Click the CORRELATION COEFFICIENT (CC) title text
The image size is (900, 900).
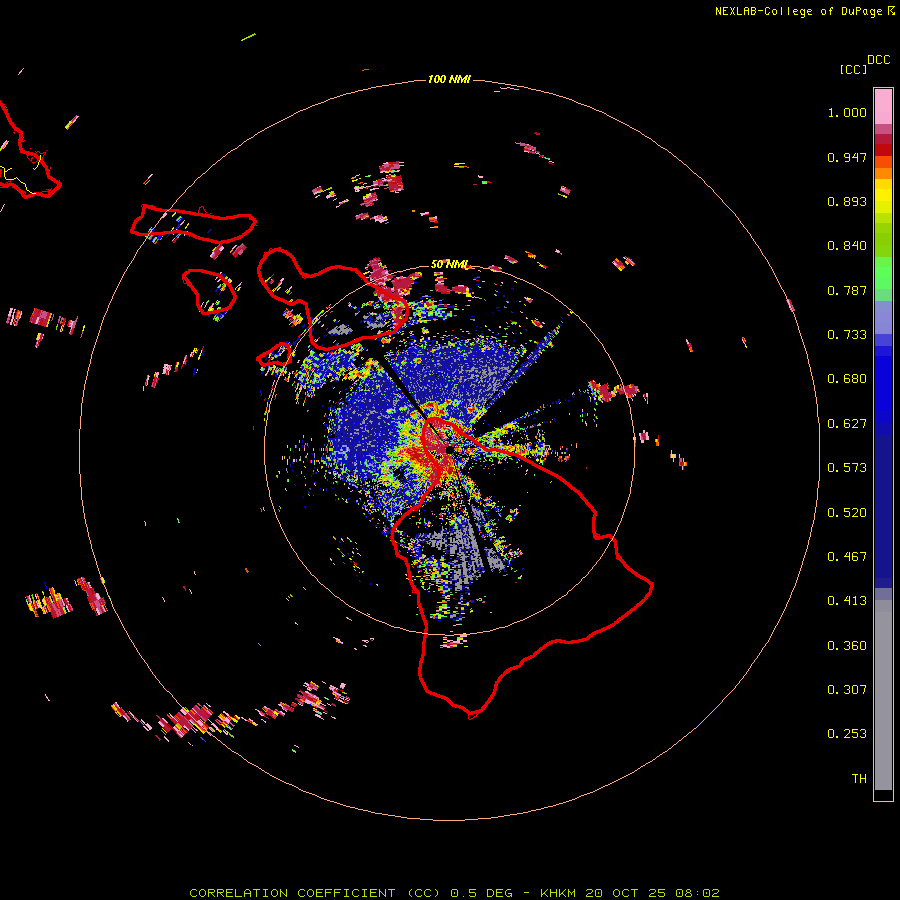pyautogui.click(x=315, y=893)
